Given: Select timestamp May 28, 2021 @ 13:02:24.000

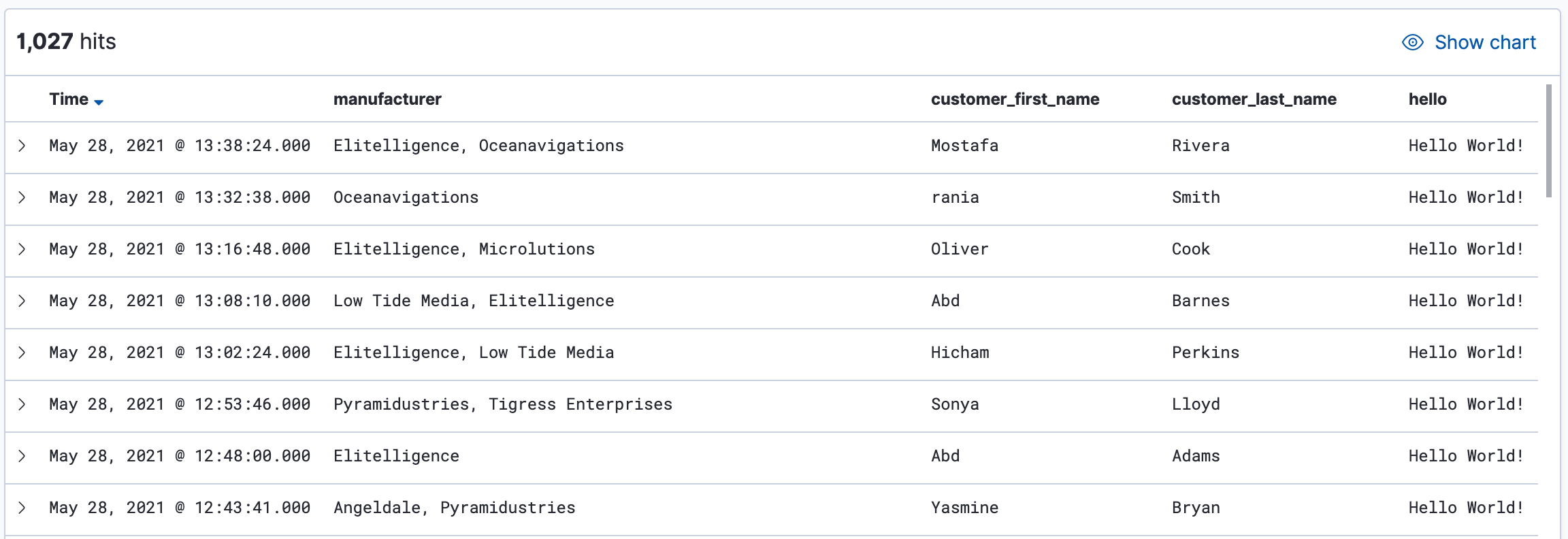Looking at the screenshot, I should click(180, 353).
